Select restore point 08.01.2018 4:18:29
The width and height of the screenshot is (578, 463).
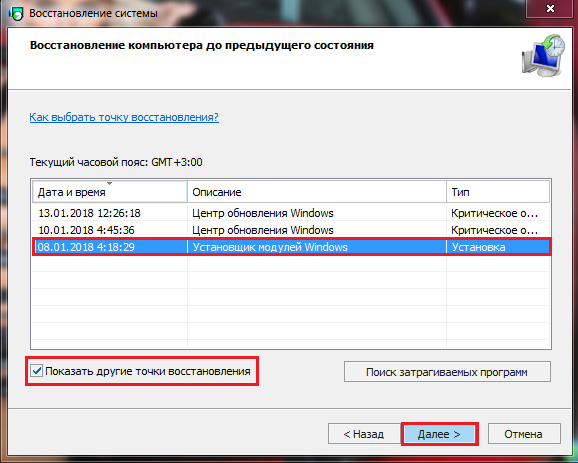tap(291, 247)
